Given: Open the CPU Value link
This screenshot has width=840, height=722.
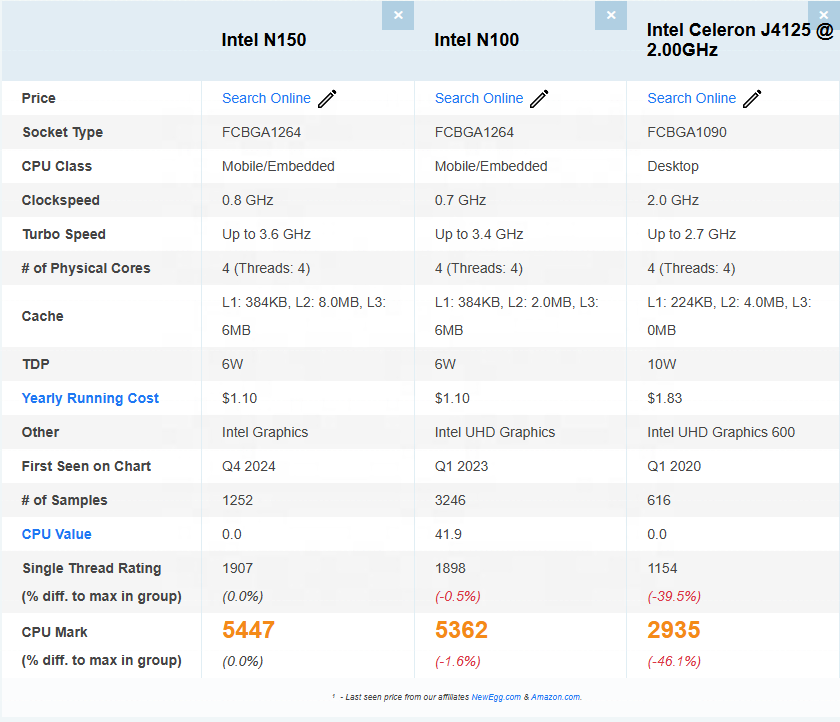Looking at the screenshot, I should pyautogui.click(x=56, y=535).
